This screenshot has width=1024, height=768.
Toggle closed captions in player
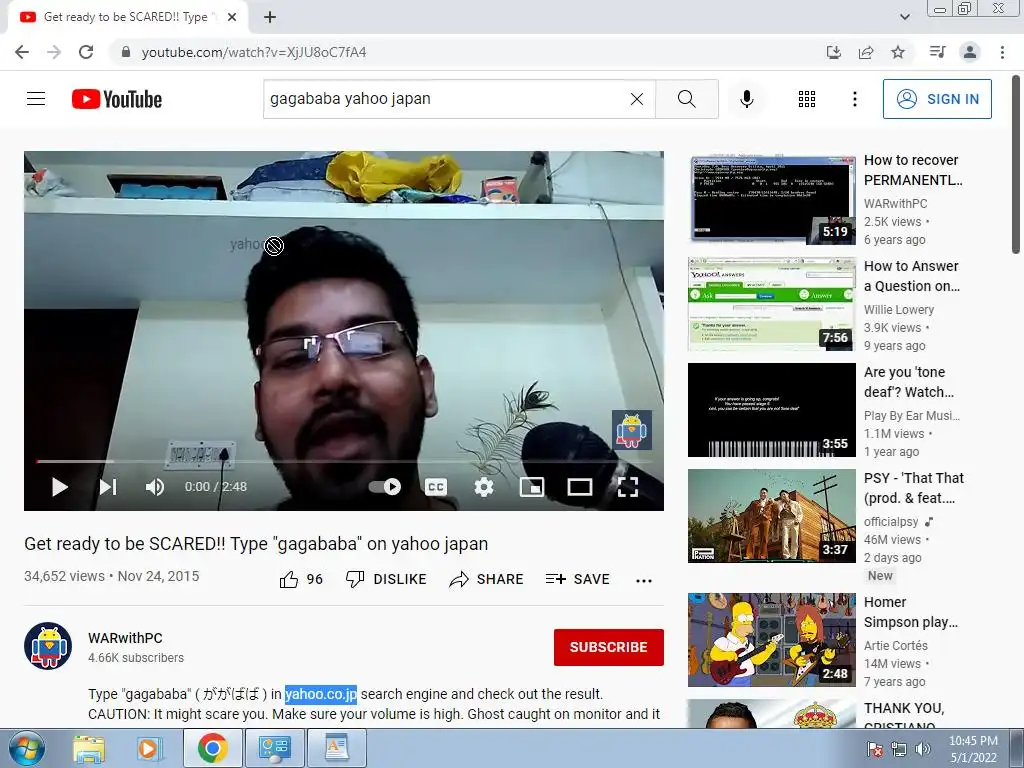tap(436, 487)
